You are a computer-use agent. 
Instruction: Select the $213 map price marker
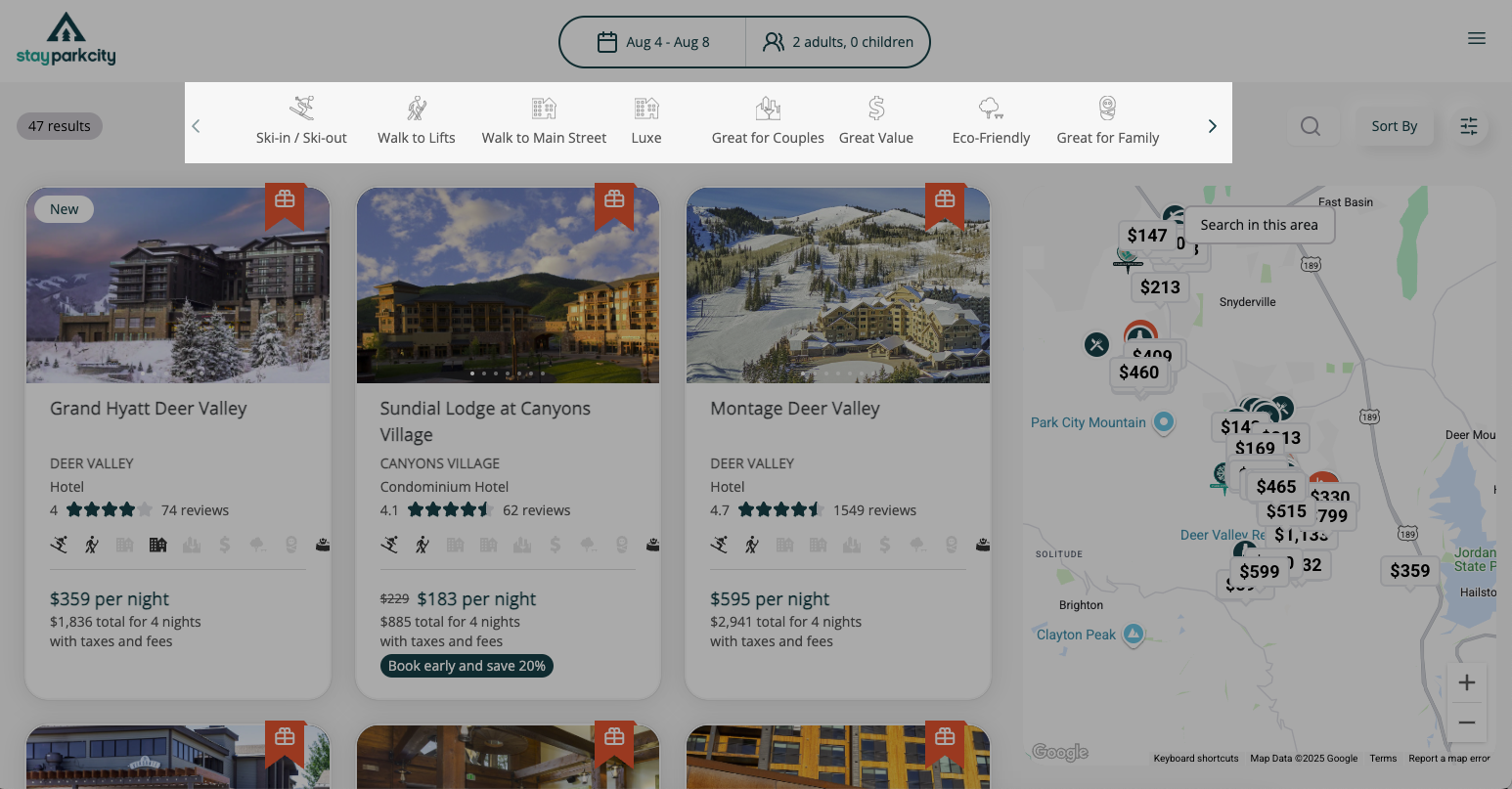point(1160,287)
